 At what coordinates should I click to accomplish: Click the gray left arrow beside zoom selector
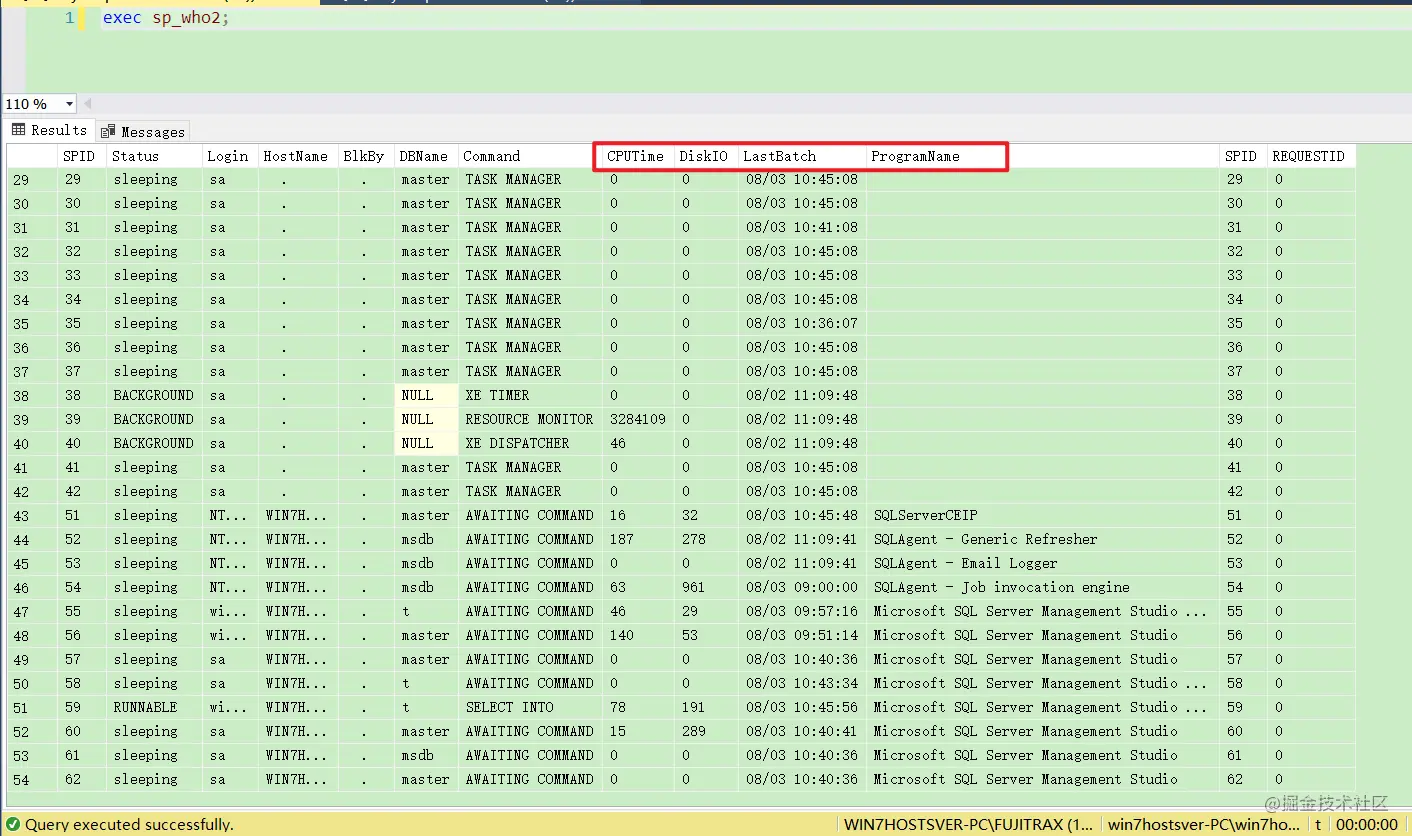(x=87, y=103)
